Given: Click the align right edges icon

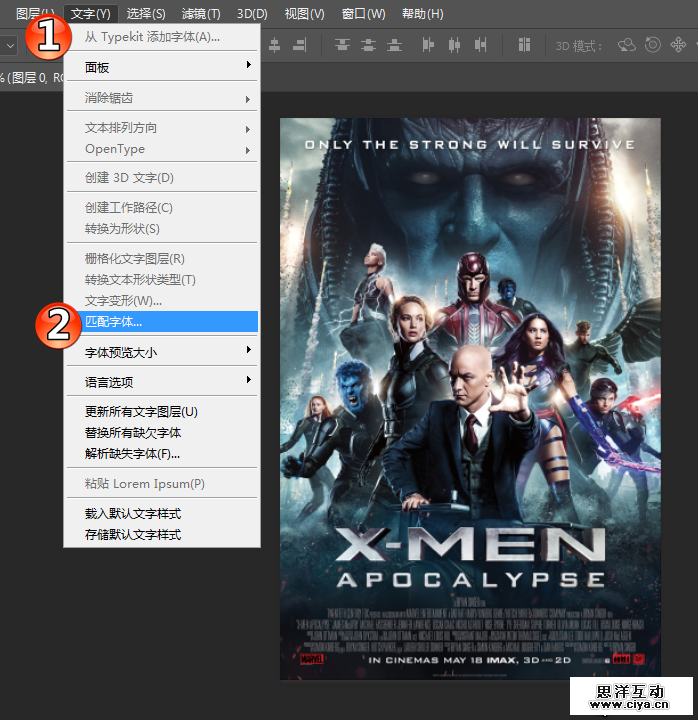Looking at the screenshot, I should (x=299, y=45).
